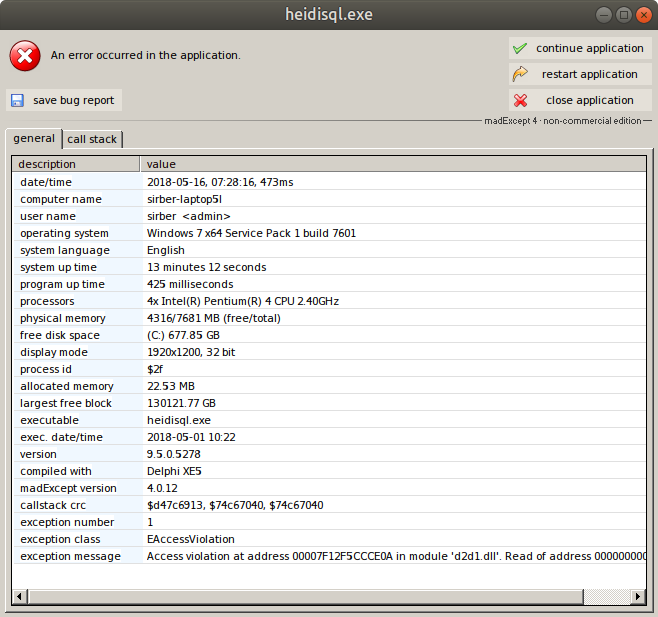
Task: Select value 9.5.0.5278
Action: pyautogui.click(x=174, y=454)
